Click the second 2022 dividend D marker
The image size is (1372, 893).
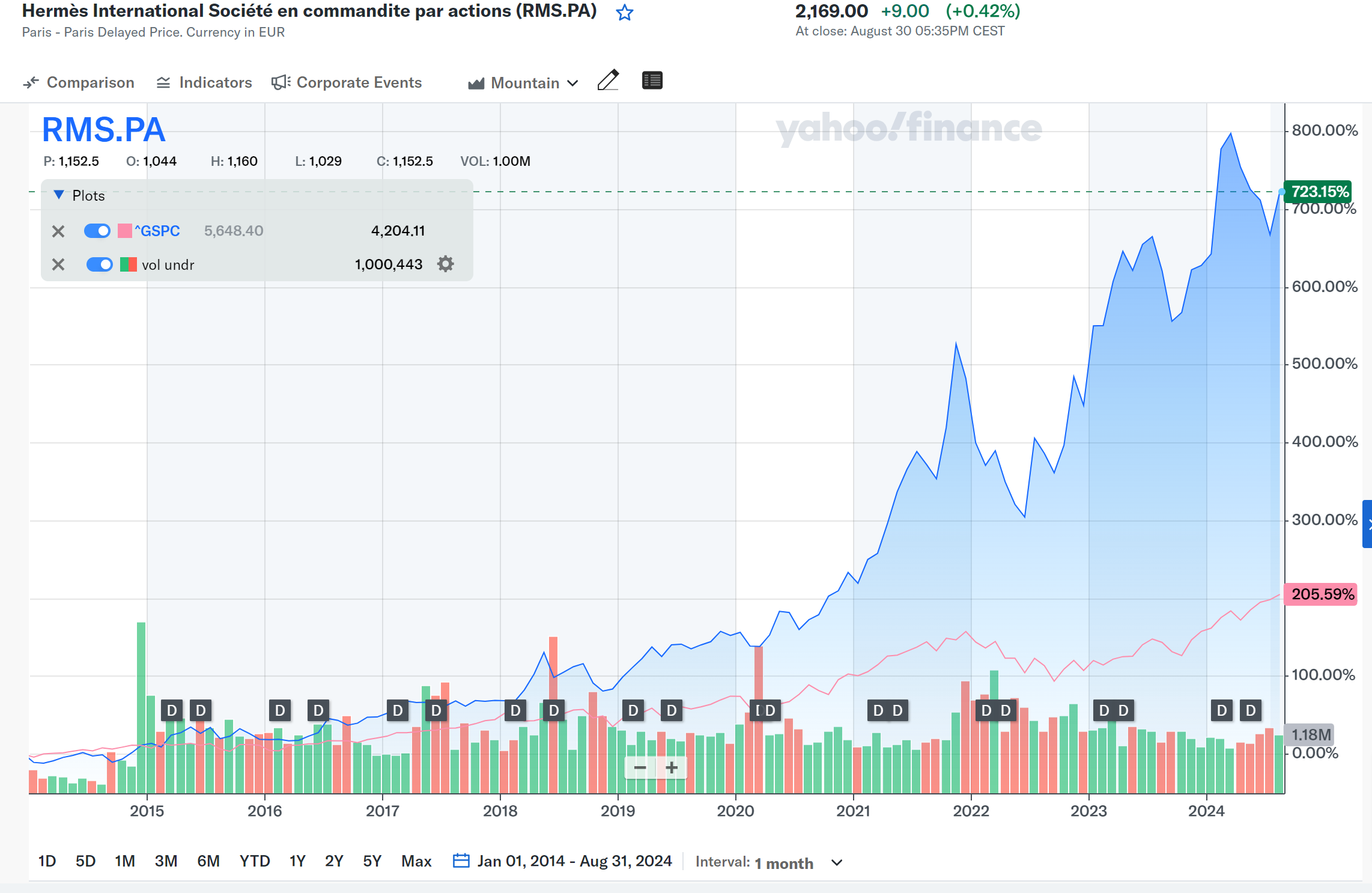pos(1006,711)
